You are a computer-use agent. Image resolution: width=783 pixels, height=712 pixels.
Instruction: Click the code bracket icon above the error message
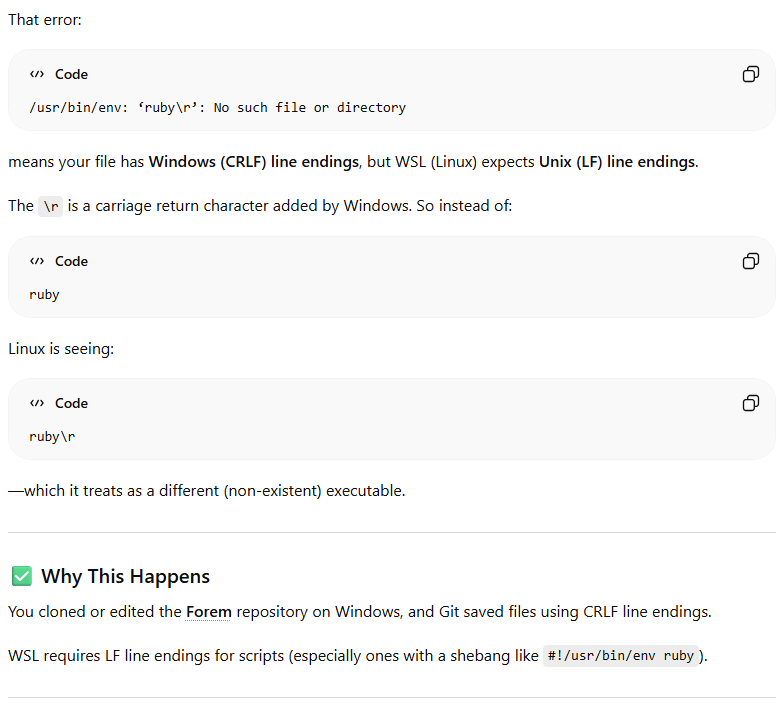point(37,74)
